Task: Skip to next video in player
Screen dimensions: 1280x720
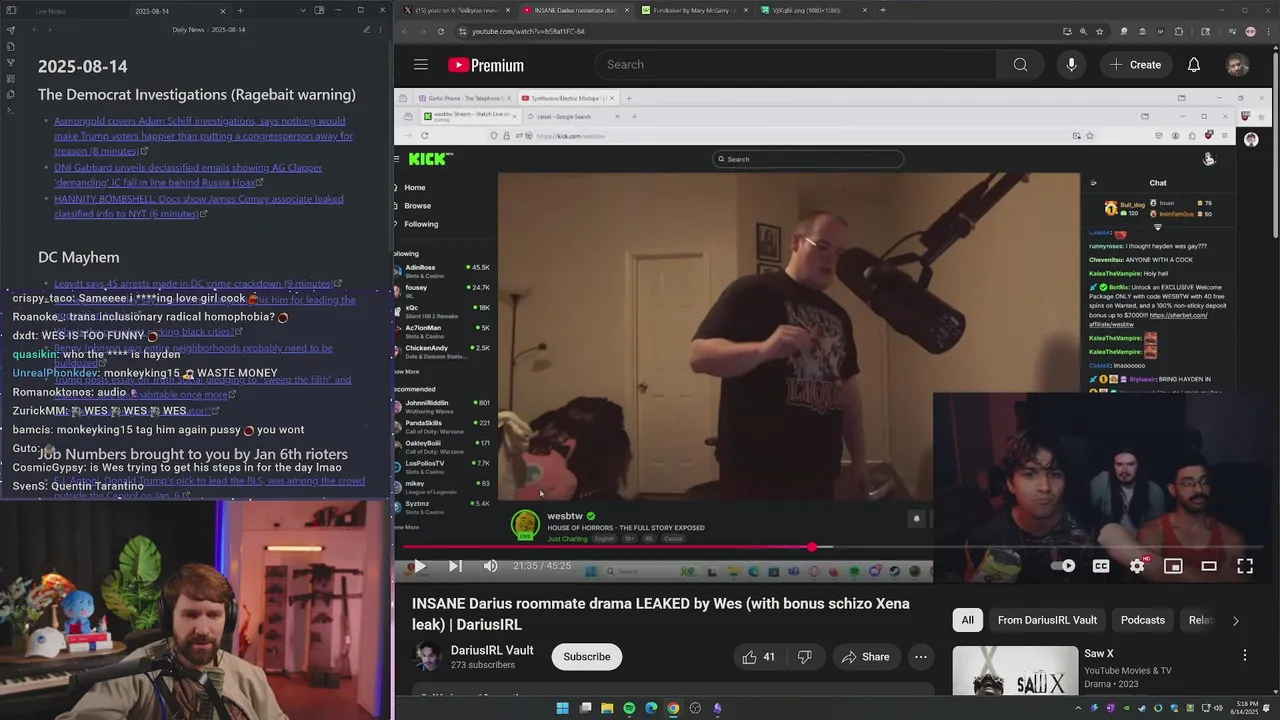Action: click(455, 566)
